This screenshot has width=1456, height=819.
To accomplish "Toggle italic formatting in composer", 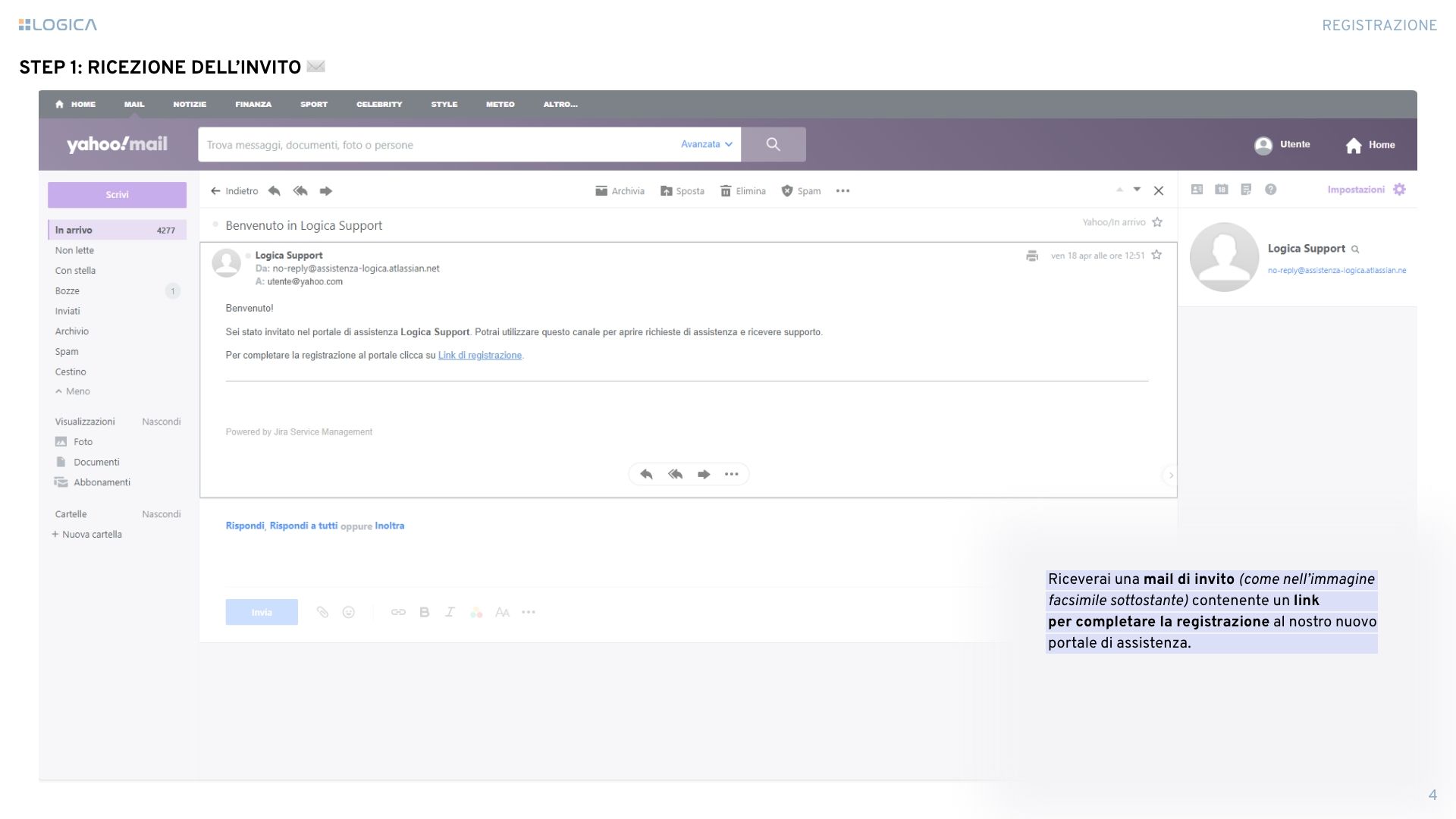I will click(450, 612).
